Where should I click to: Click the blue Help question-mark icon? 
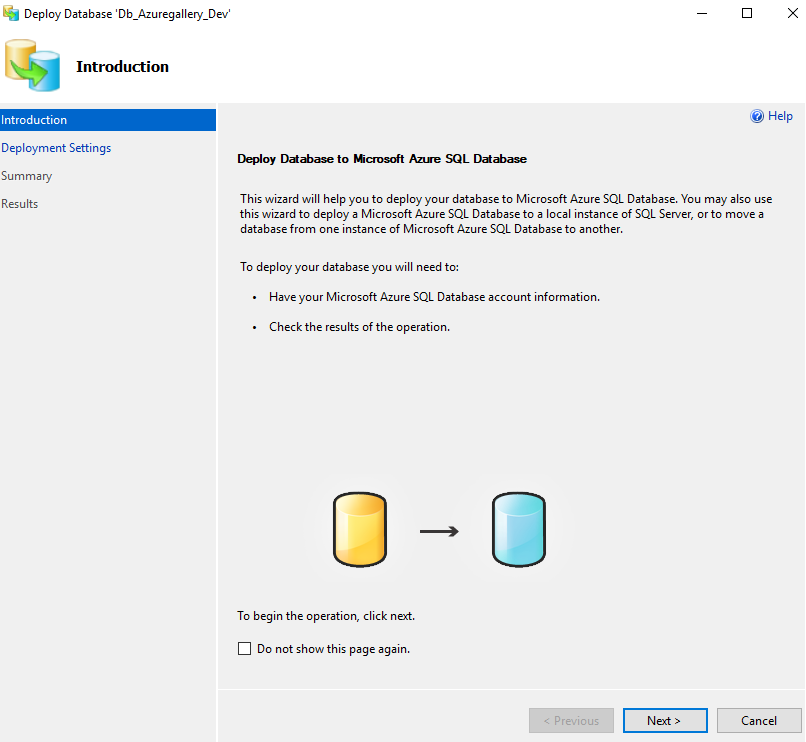point(757,116)
